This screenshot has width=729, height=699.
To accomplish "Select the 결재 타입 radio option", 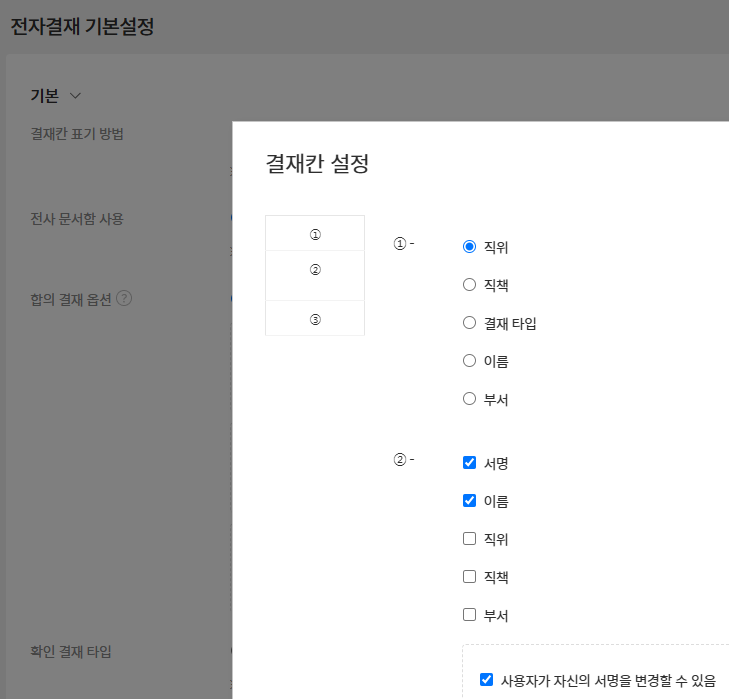I will click(469, 323).
